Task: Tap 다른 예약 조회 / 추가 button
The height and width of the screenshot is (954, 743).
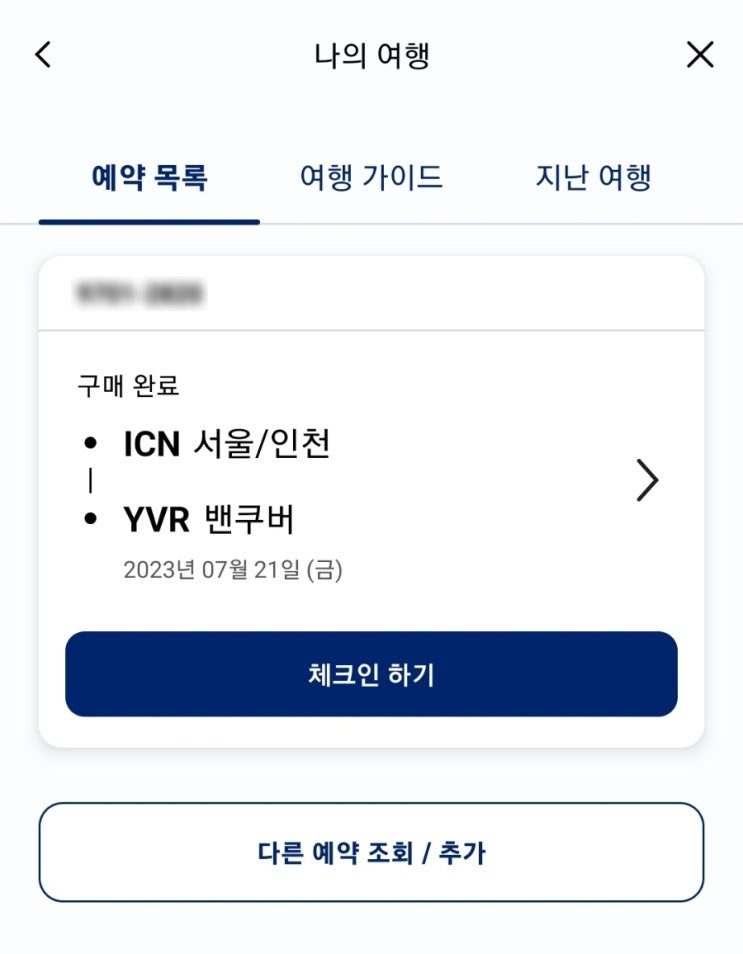Action: (x=371, y=853)
